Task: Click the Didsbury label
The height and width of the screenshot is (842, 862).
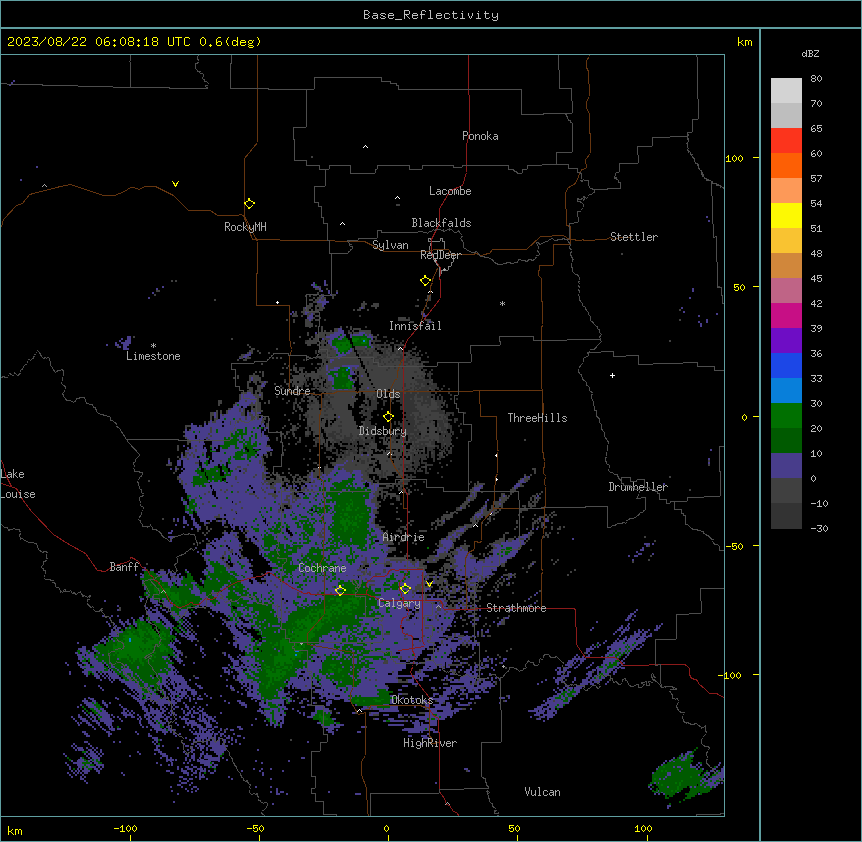Action: [383, 431]
